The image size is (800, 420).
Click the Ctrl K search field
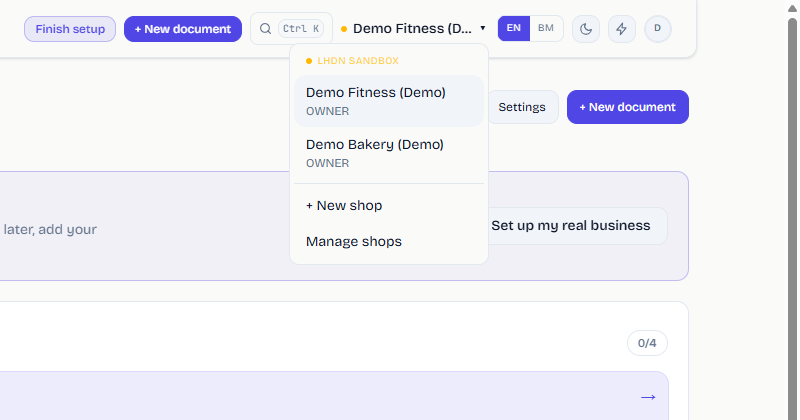pyautogui.click(x=291, y=29)
